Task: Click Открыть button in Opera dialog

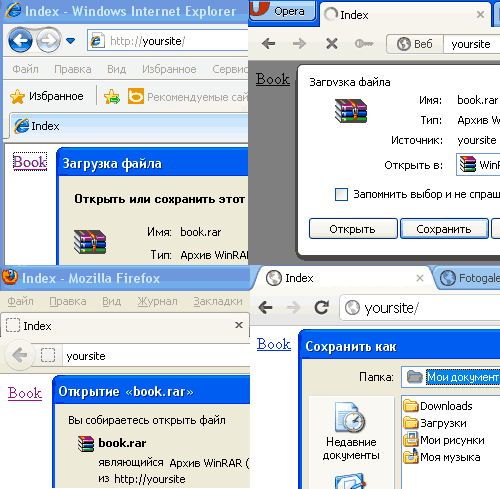Action: tap(353, 229)
